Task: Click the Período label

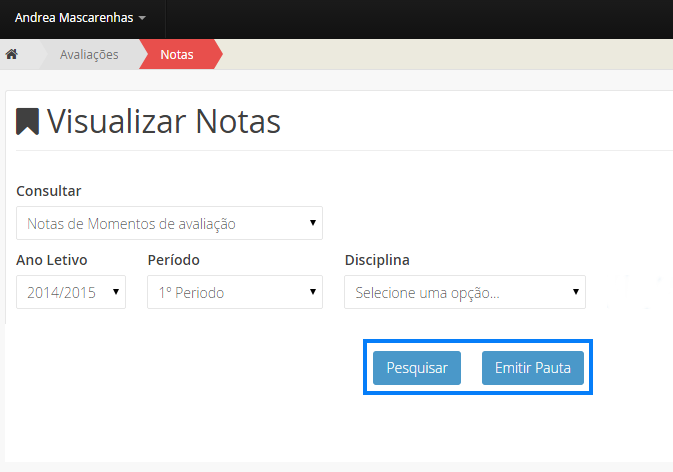Action: 173,260
